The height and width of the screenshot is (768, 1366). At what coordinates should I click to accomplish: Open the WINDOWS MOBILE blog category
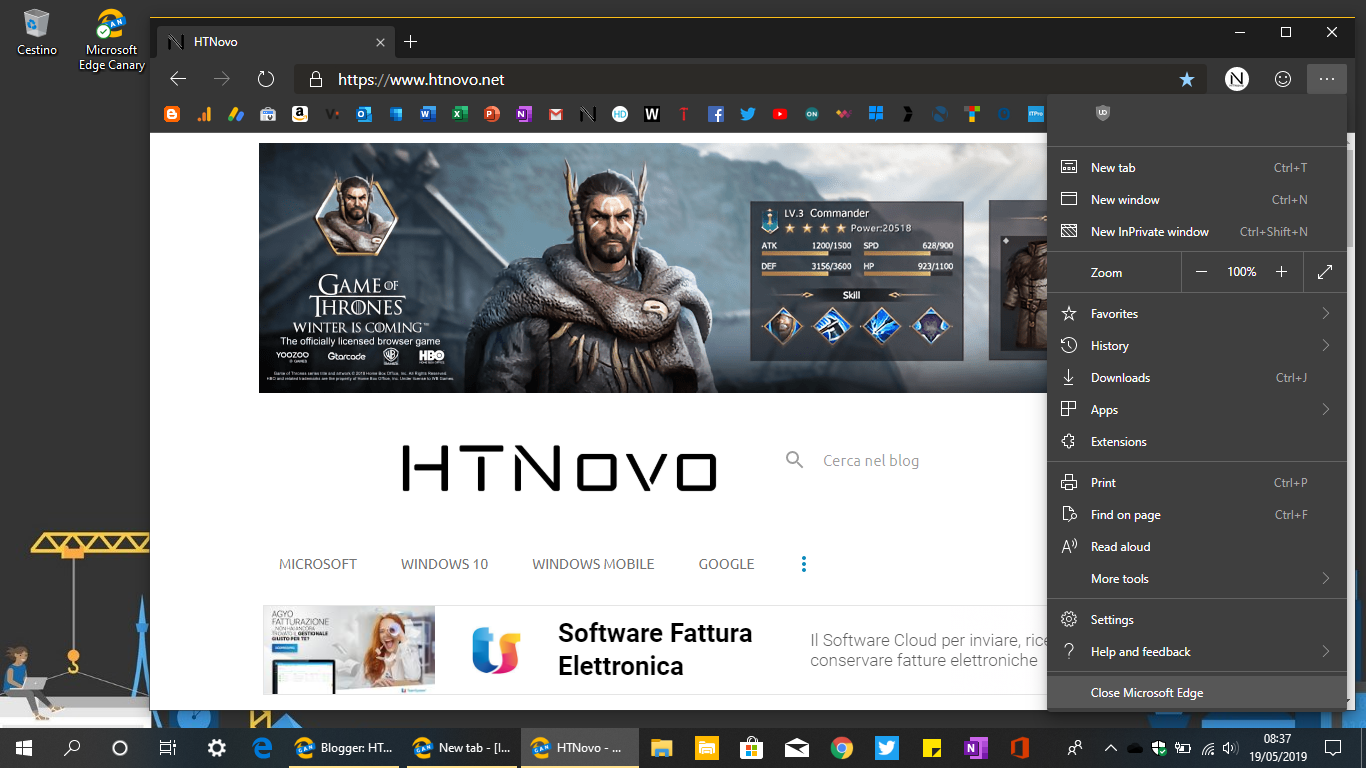point(593,564)
